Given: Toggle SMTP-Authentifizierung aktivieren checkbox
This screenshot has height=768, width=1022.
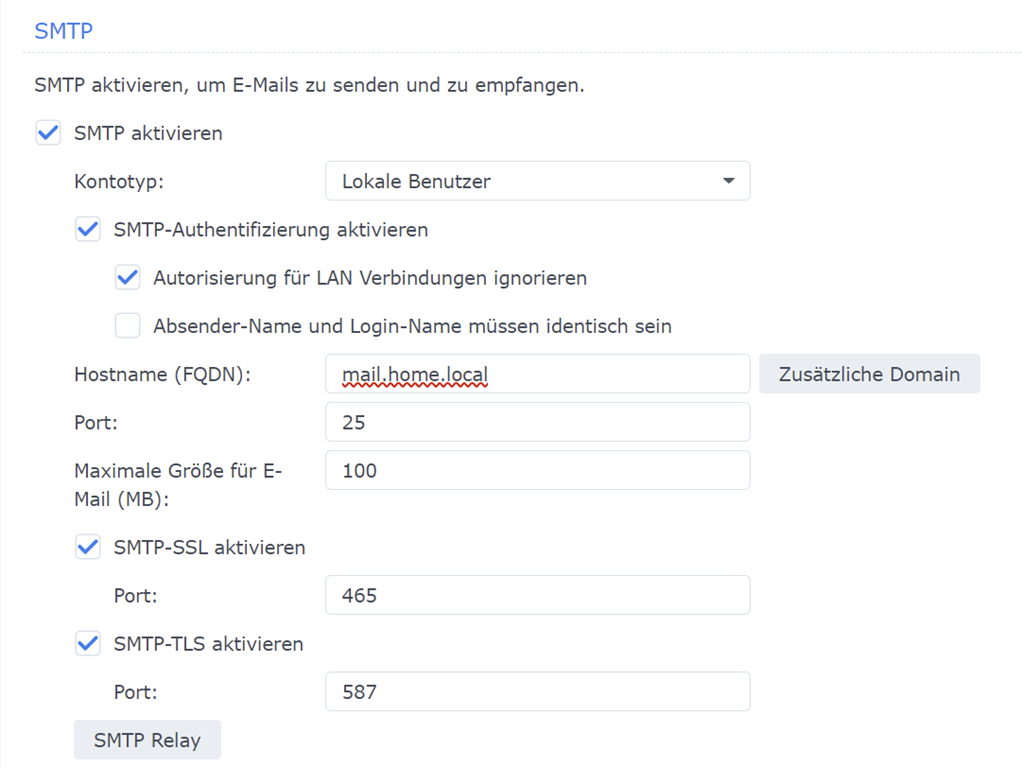Looking at the screenshot, I should pos(88,230).
